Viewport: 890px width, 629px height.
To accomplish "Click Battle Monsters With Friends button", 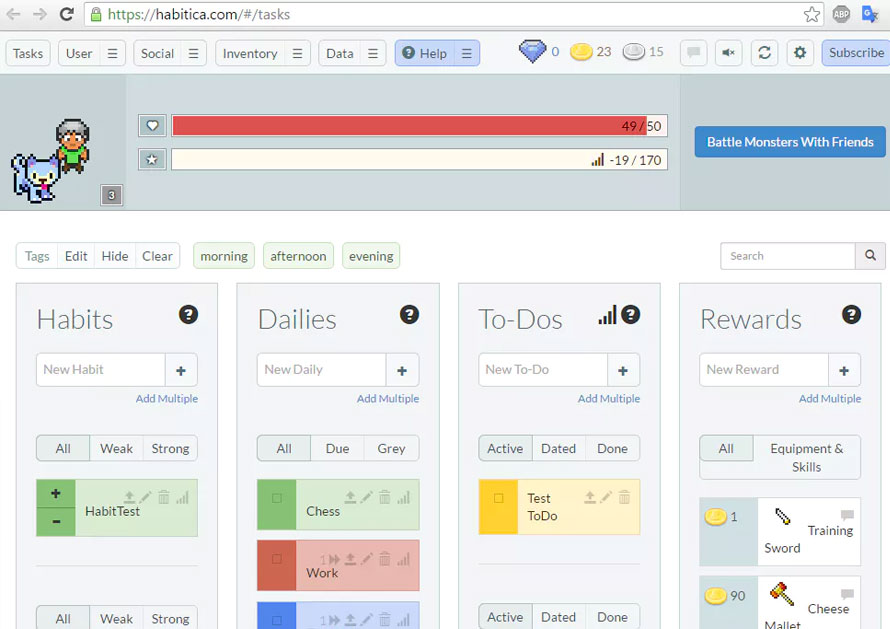I will (790, 142).
